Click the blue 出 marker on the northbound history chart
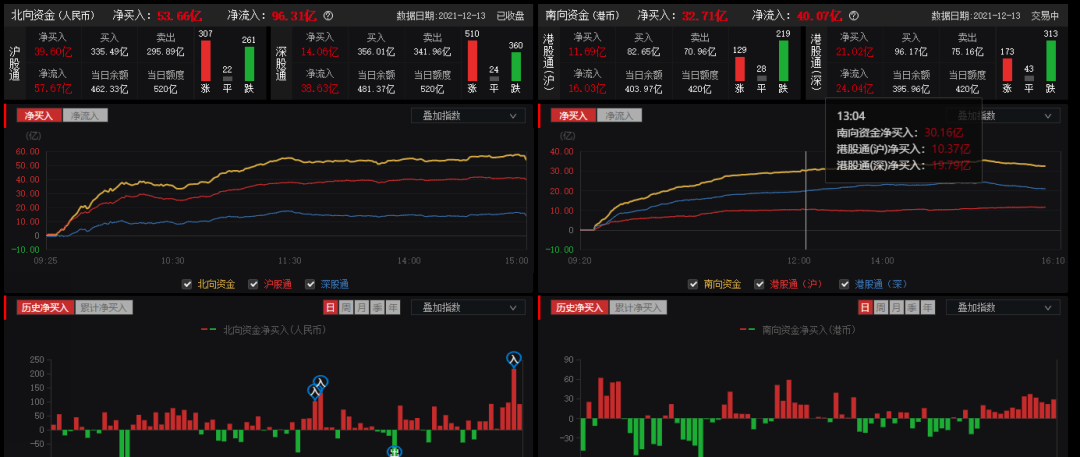 395,452
